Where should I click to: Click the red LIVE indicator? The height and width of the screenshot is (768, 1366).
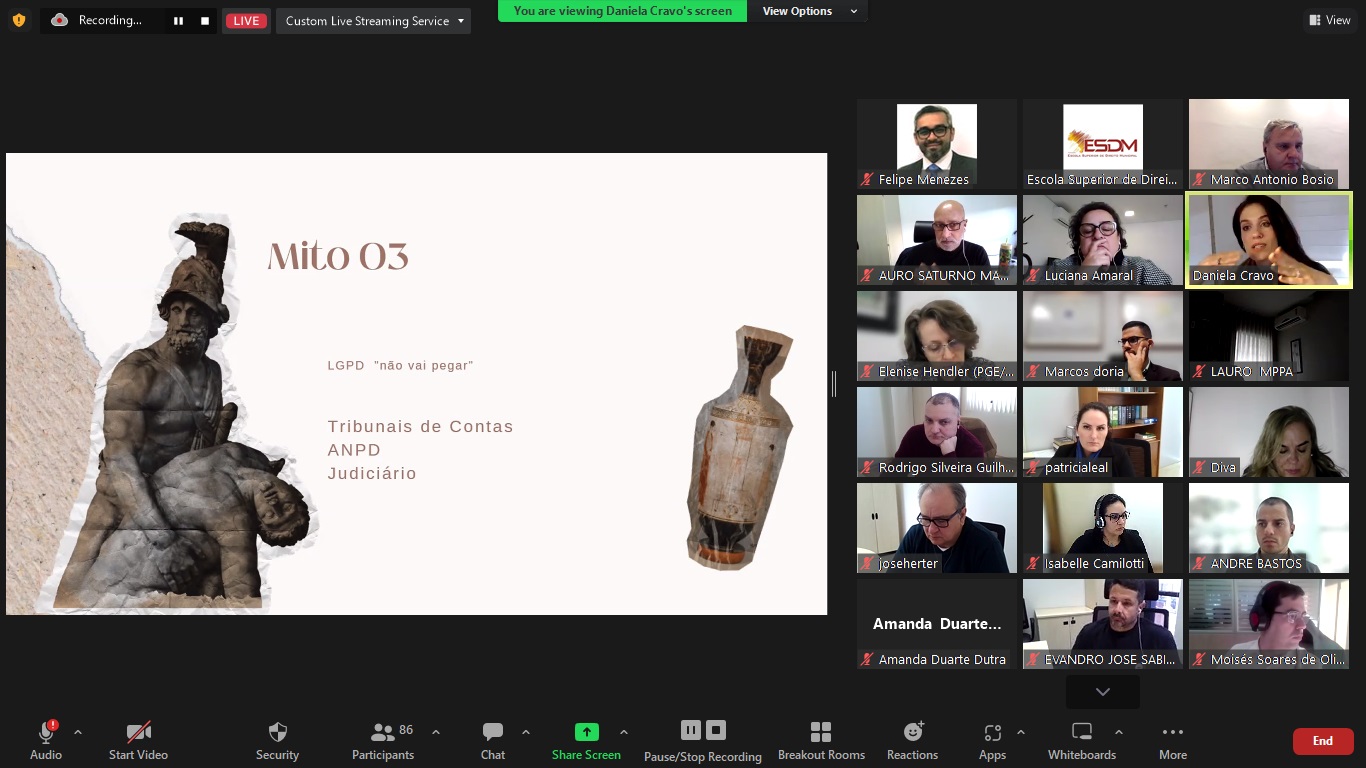(246, 21)
